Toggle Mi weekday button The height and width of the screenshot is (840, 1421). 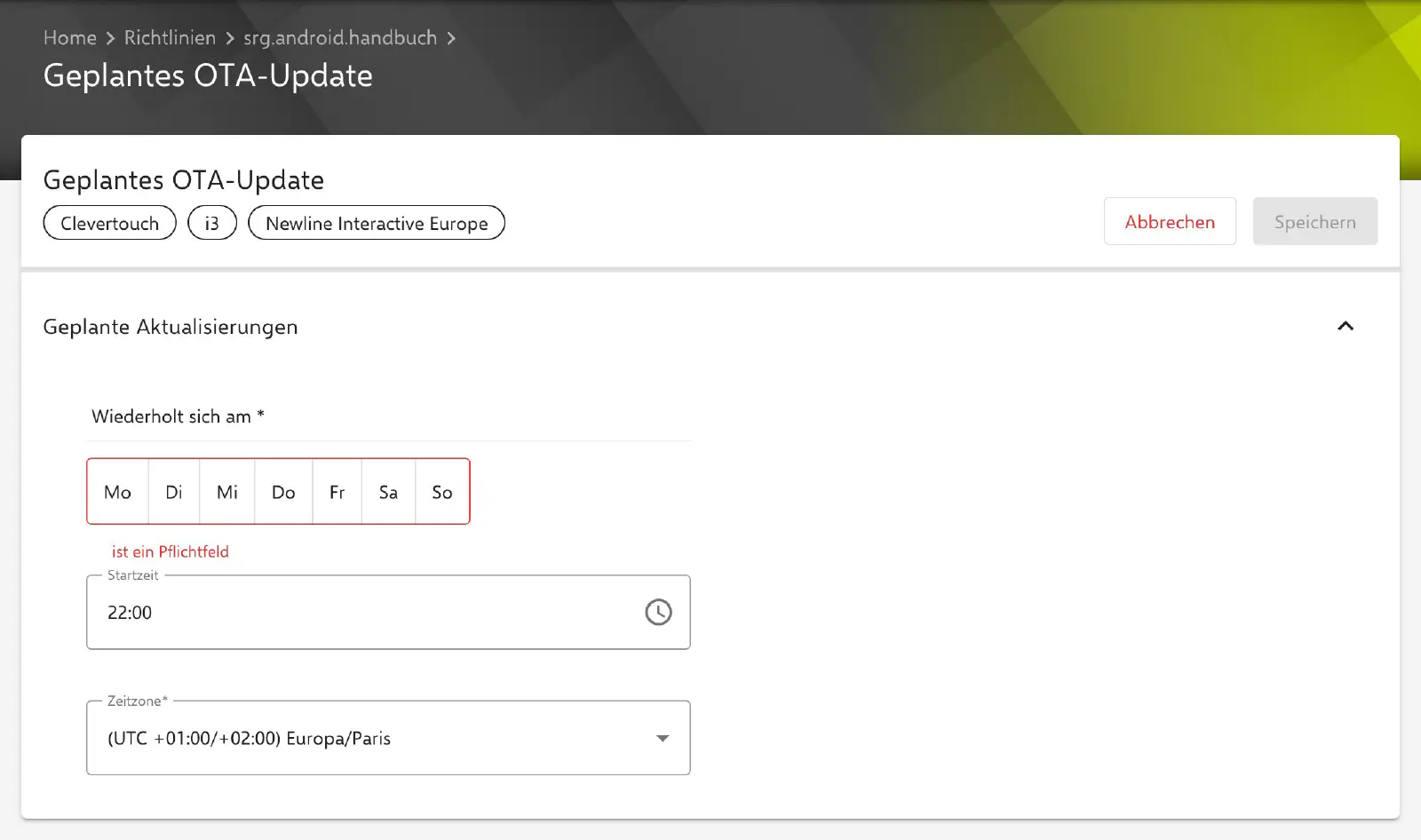pyautogui.click(x=227, y=492)
